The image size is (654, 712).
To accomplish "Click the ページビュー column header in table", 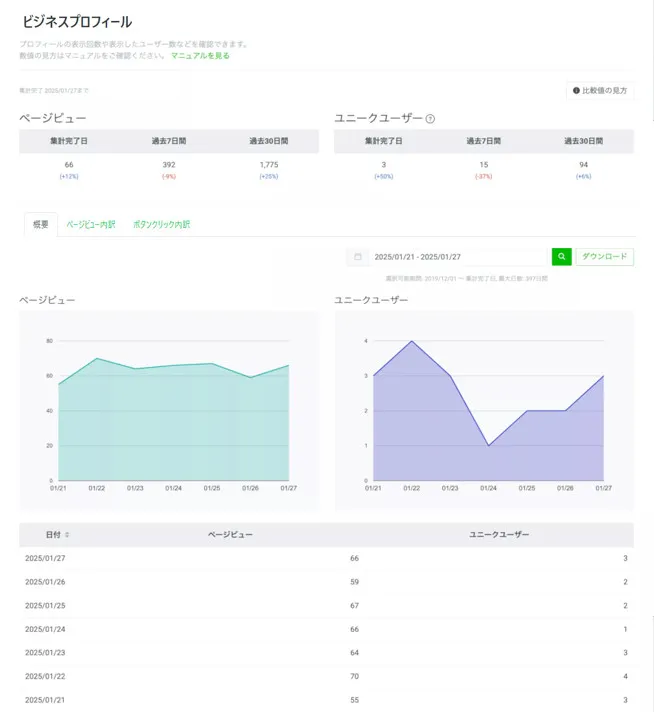I will pyautogui.click(x=230, y=535).
